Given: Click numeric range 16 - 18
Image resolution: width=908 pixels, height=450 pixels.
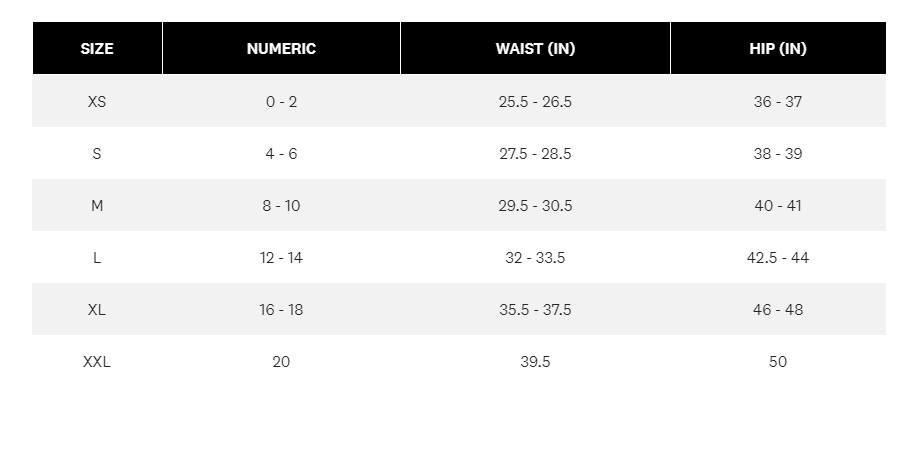Looking at the screenshot, I should 281,310.
